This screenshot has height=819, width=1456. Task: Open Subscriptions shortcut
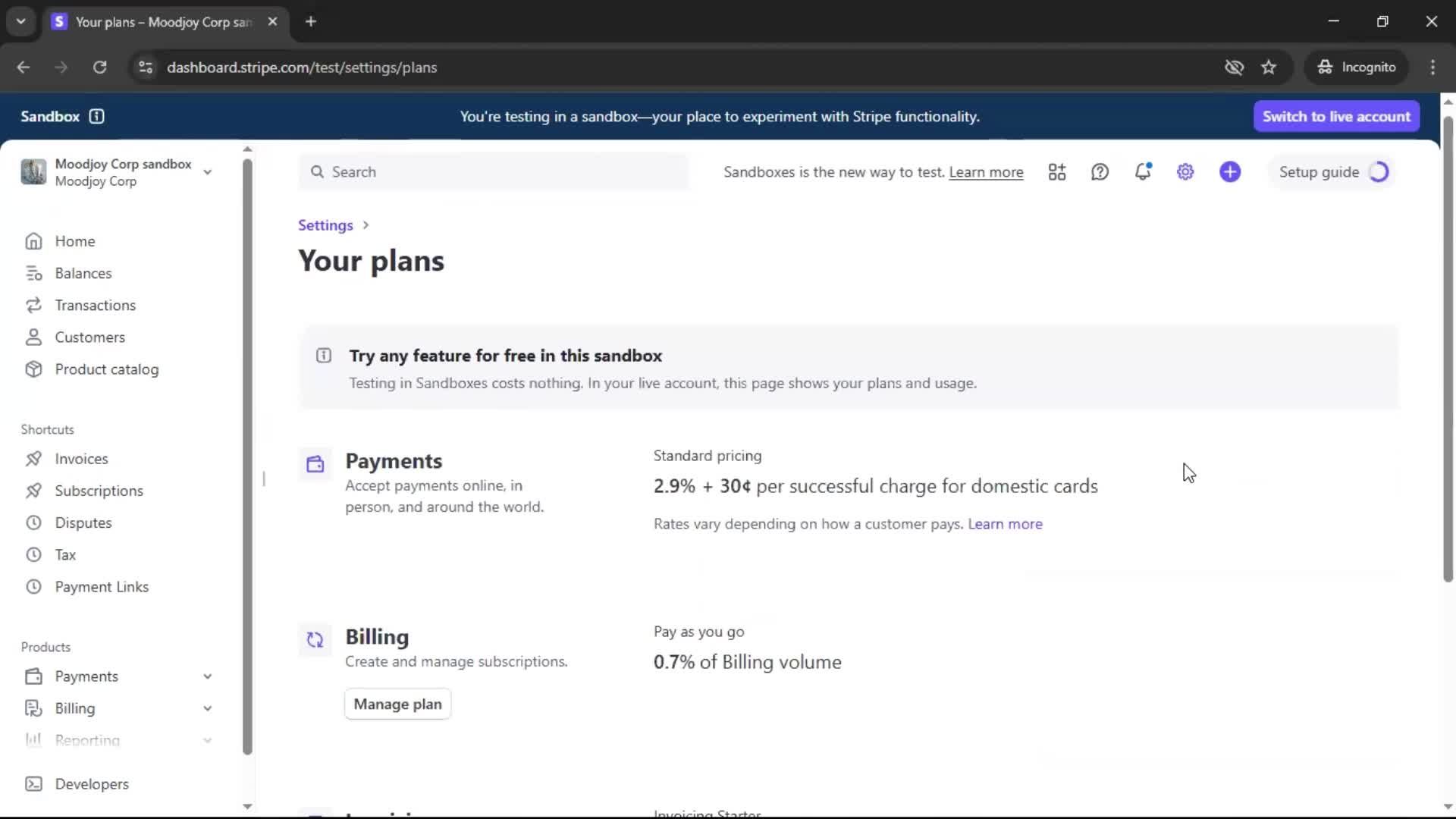pyautogui.click(x=99, y=491)
